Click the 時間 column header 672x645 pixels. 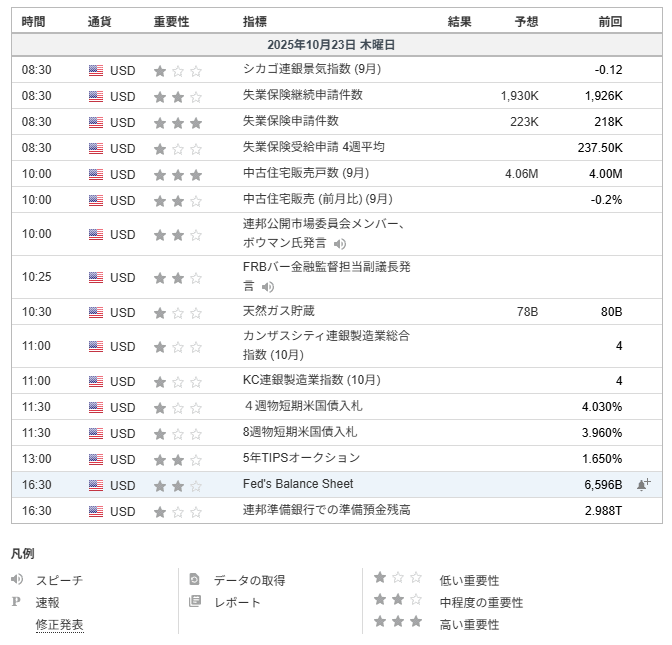coord(33,21)
